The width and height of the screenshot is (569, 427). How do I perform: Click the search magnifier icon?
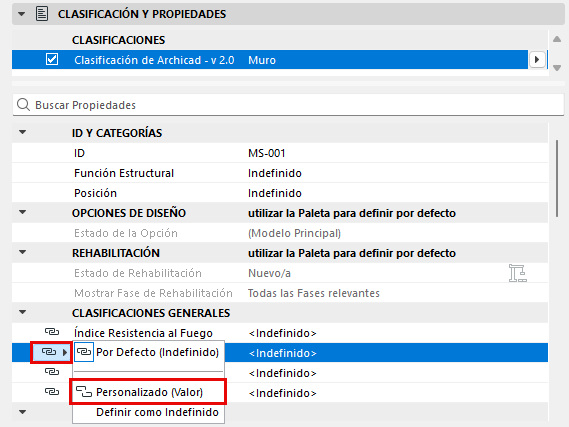24,105
